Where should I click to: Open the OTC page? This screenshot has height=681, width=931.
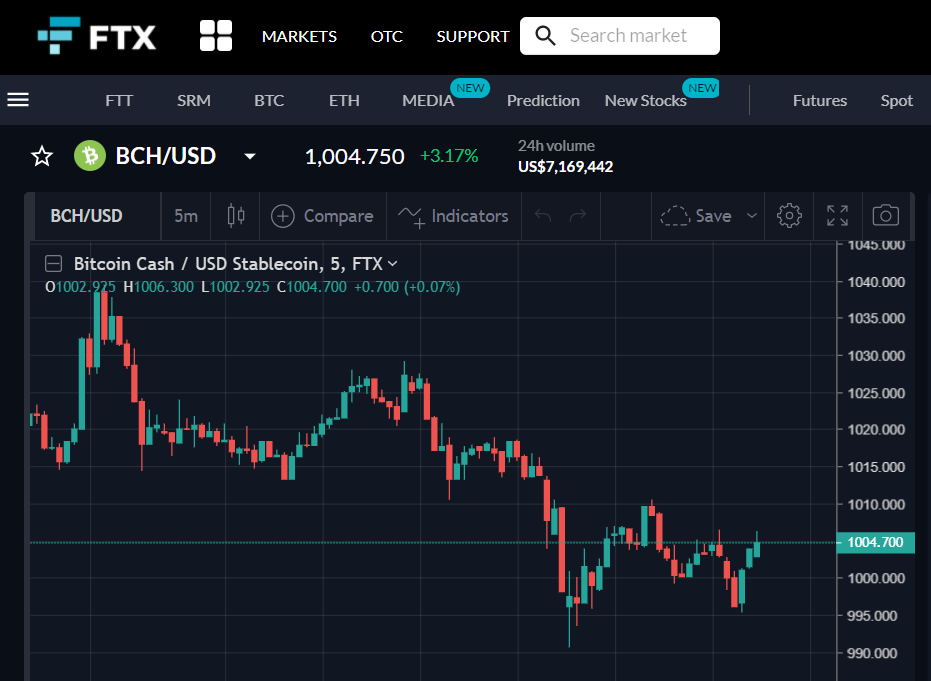[387, 36]
